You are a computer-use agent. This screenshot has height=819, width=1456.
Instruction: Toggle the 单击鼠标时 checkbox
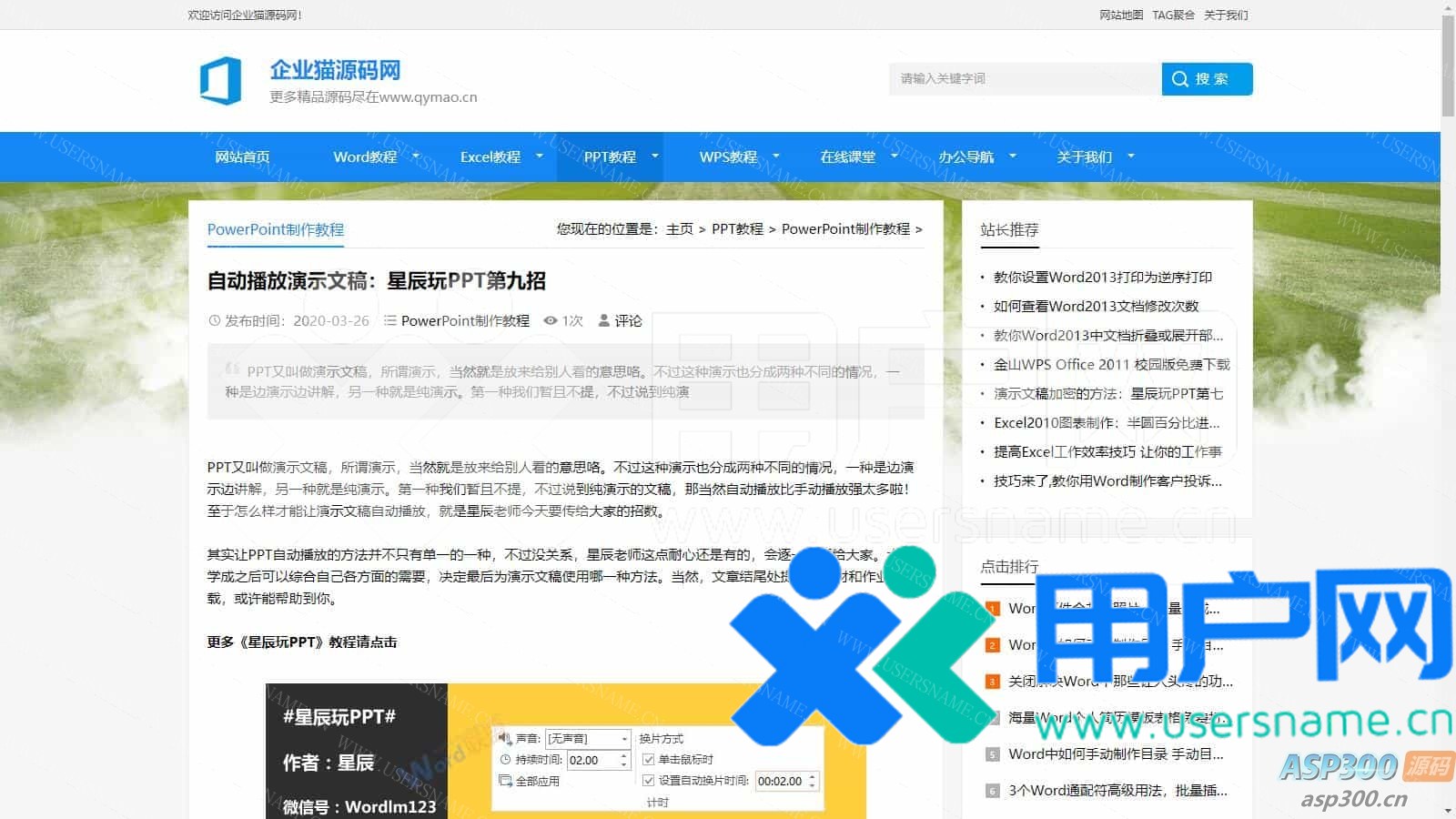[649, 759]
